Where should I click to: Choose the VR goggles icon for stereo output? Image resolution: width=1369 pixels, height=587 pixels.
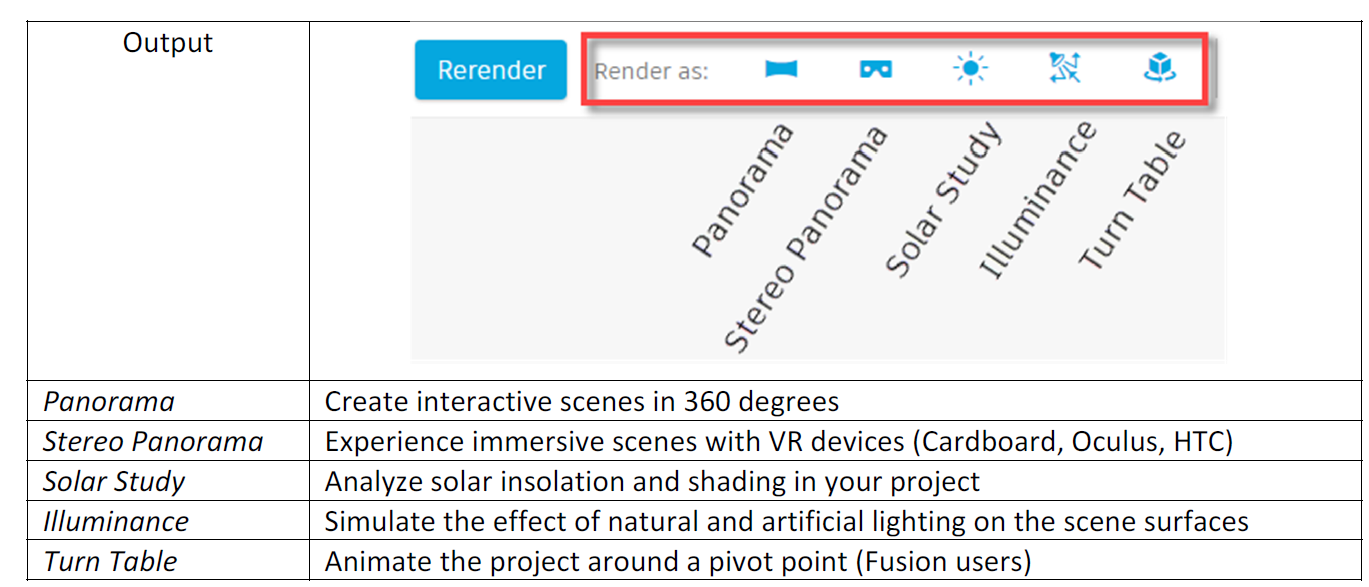(x=874, y=69)
